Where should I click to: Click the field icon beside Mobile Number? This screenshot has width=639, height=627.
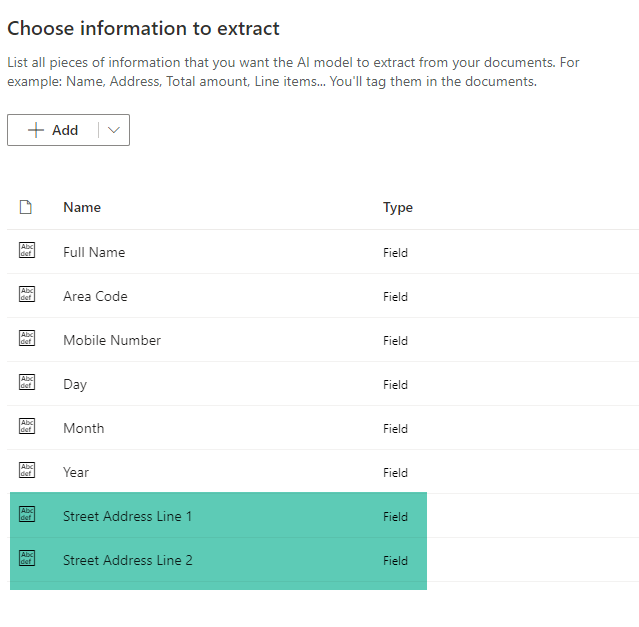pyautogui.click(x=27, y=340)
